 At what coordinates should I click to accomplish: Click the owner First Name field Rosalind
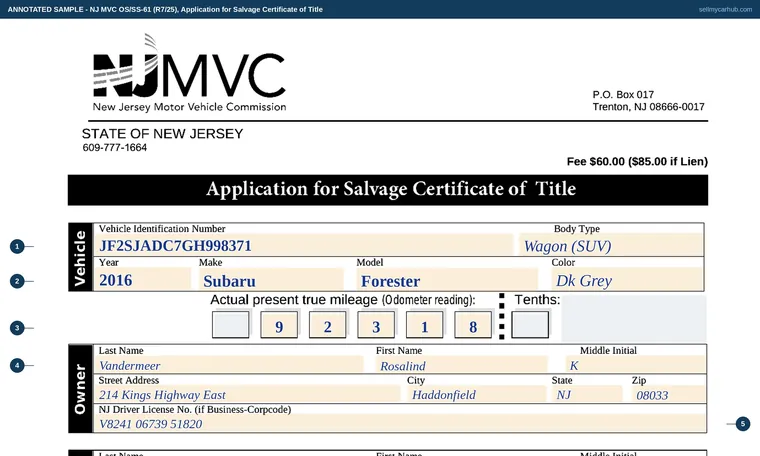[x=462, y=365]
